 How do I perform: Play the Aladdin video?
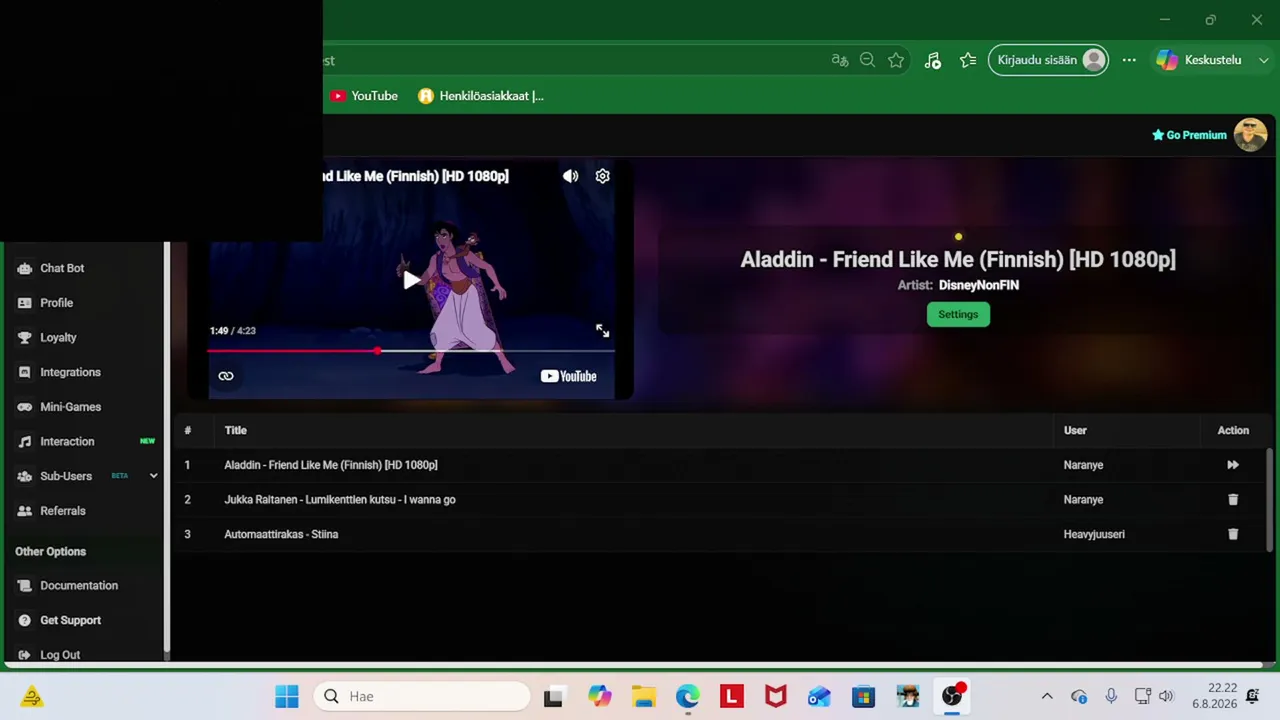point(411,281)
